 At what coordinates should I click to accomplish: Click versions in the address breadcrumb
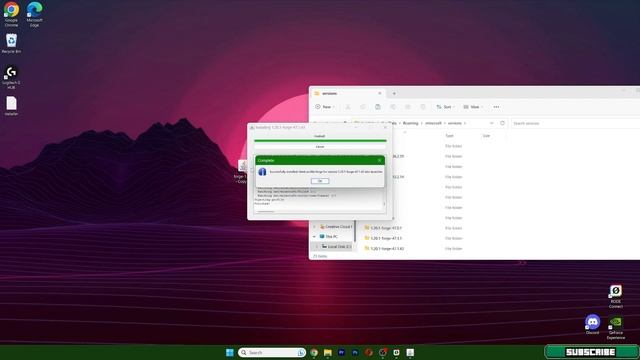coord(454,123)
